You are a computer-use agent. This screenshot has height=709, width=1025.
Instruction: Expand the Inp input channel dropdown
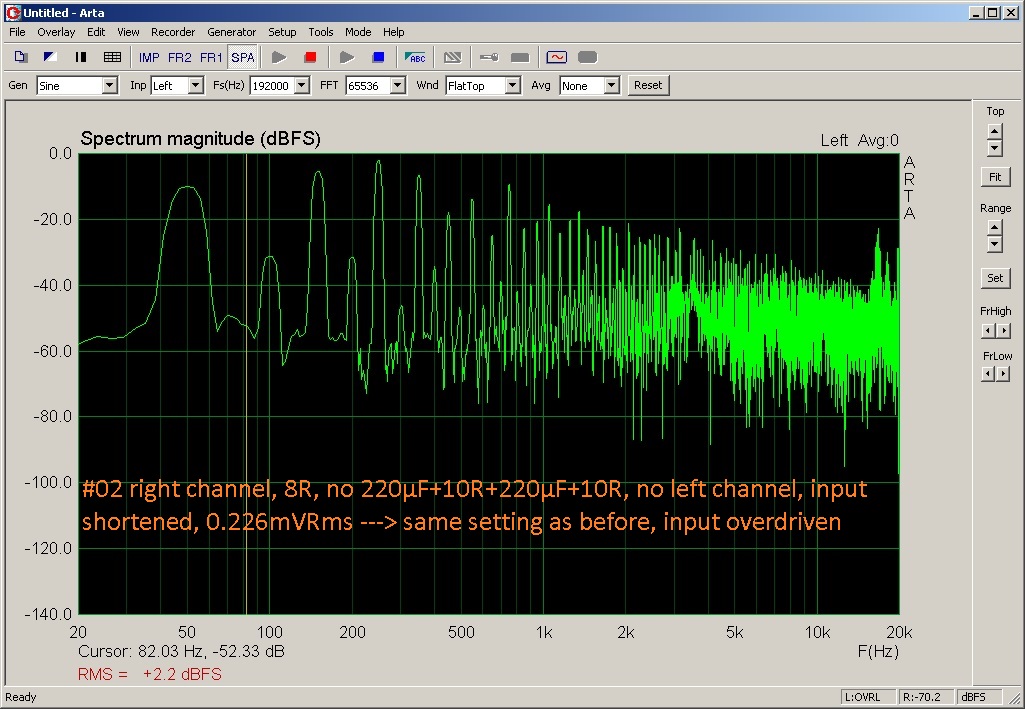tap(195, 86)
